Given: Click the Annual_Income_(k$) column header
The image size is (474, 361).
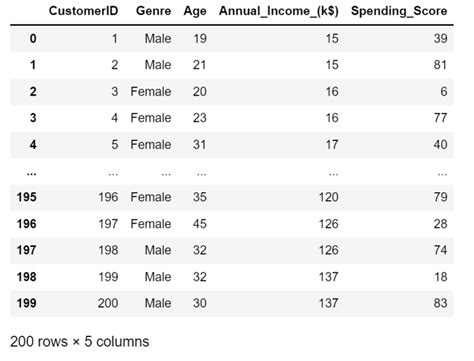Looking at the screenshot, I should click(x=279, y=12).
